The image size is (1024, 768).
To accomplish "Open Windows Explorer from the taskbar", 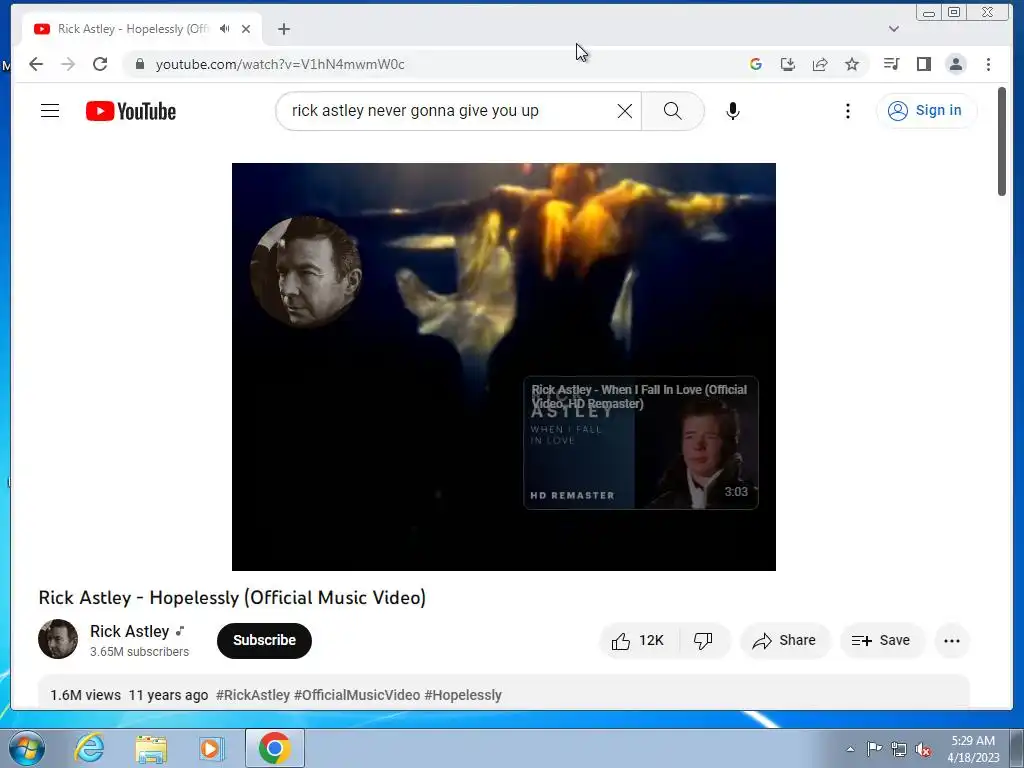I will (151, 748).
